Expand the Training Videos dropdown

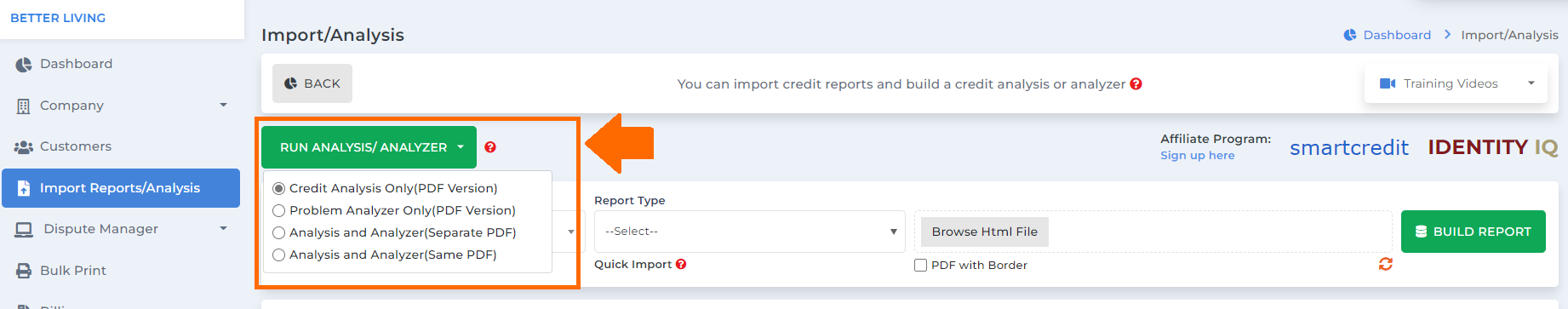[x=1456, y=83]
